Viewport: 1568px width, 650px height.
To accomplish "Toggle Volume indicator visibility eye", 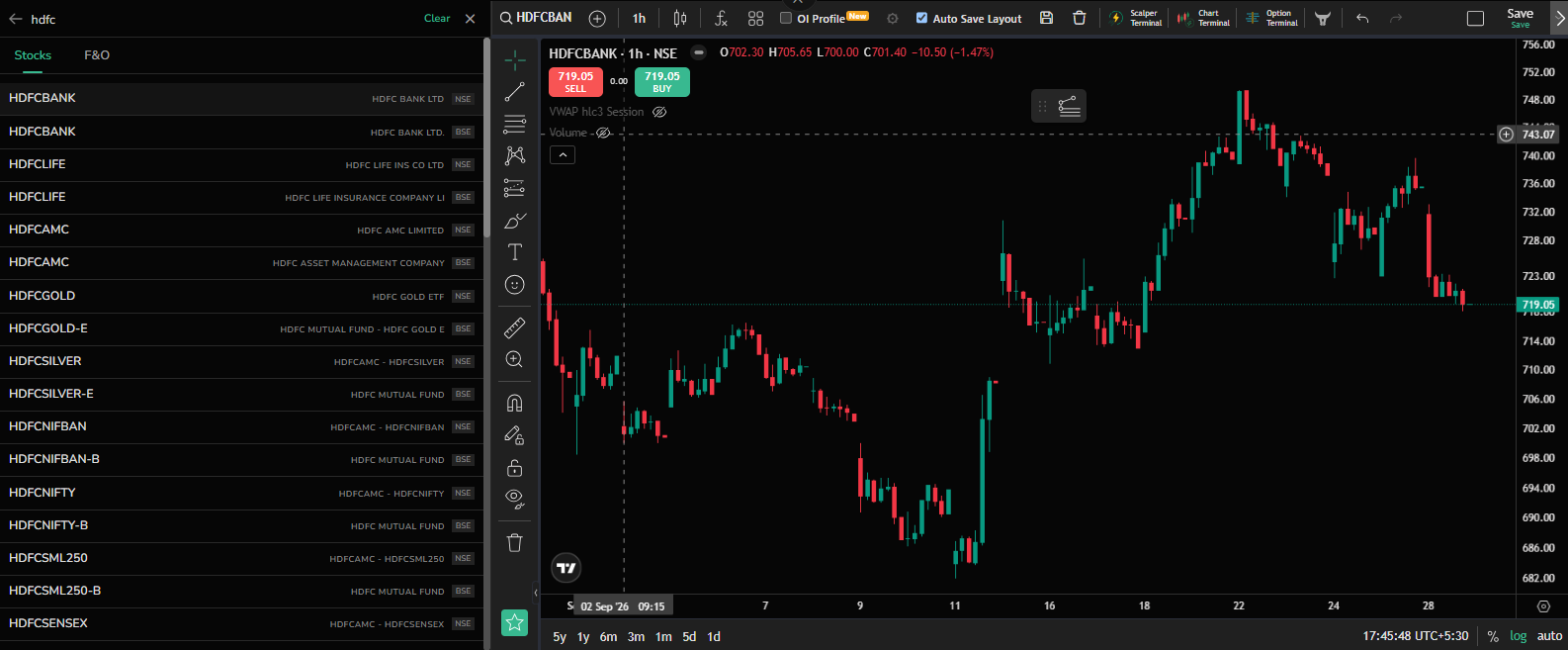I will coord(603,133).
